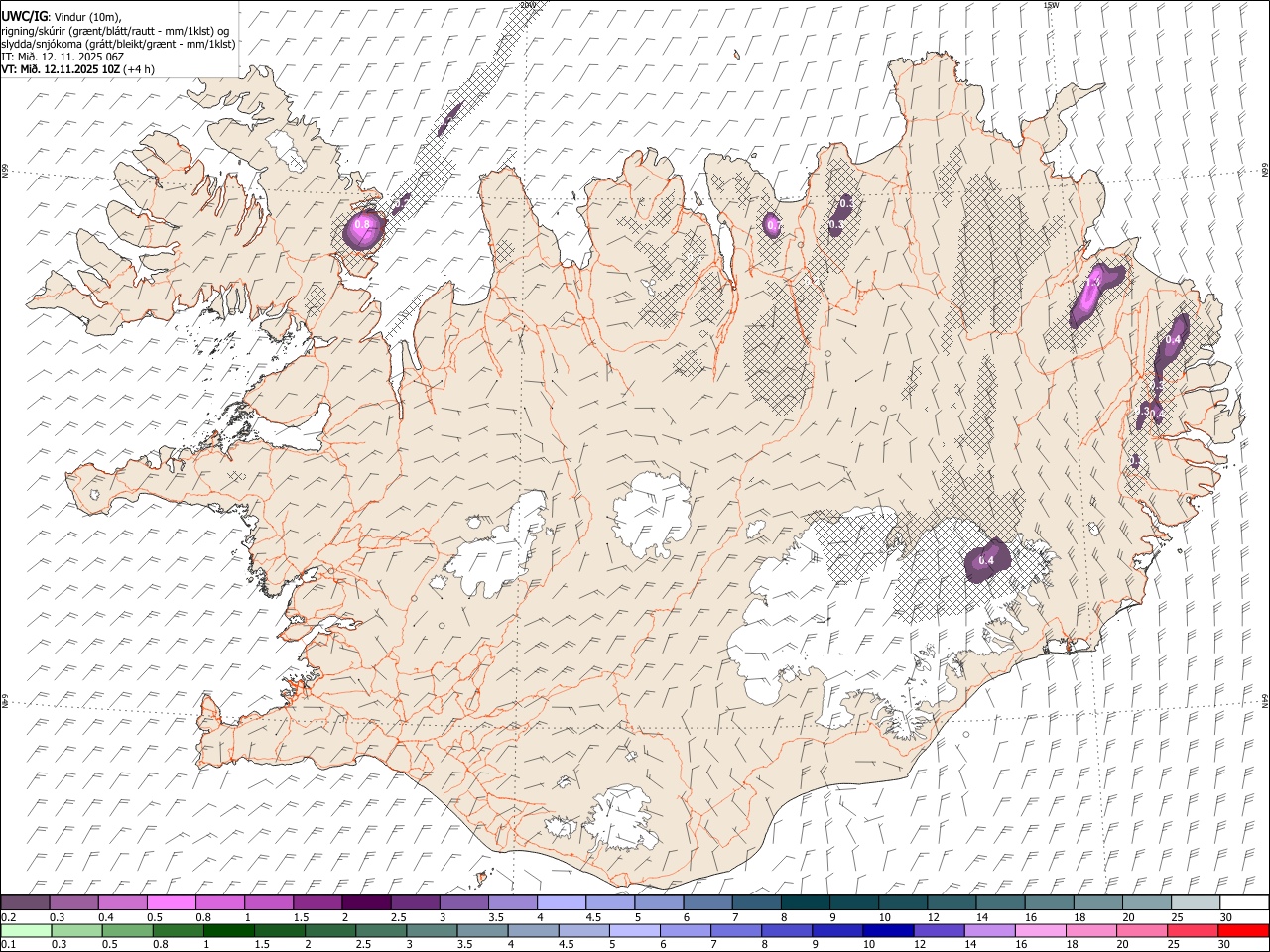Pick the upper legend swatch starting at 3.5
The width and height of the screenshot is (1270, 952).
coord(512,902)
